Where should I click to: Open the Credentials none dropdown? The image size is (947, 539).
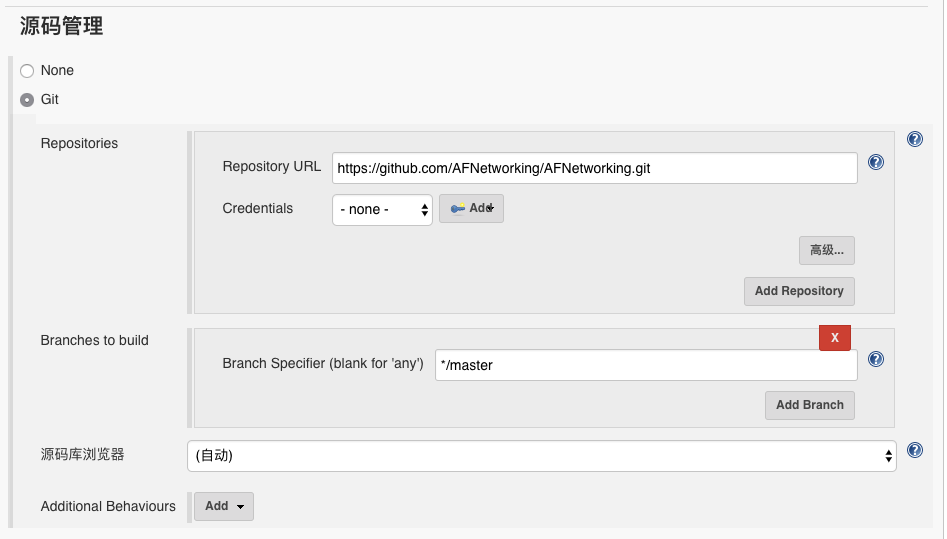[x=382, y=210]
